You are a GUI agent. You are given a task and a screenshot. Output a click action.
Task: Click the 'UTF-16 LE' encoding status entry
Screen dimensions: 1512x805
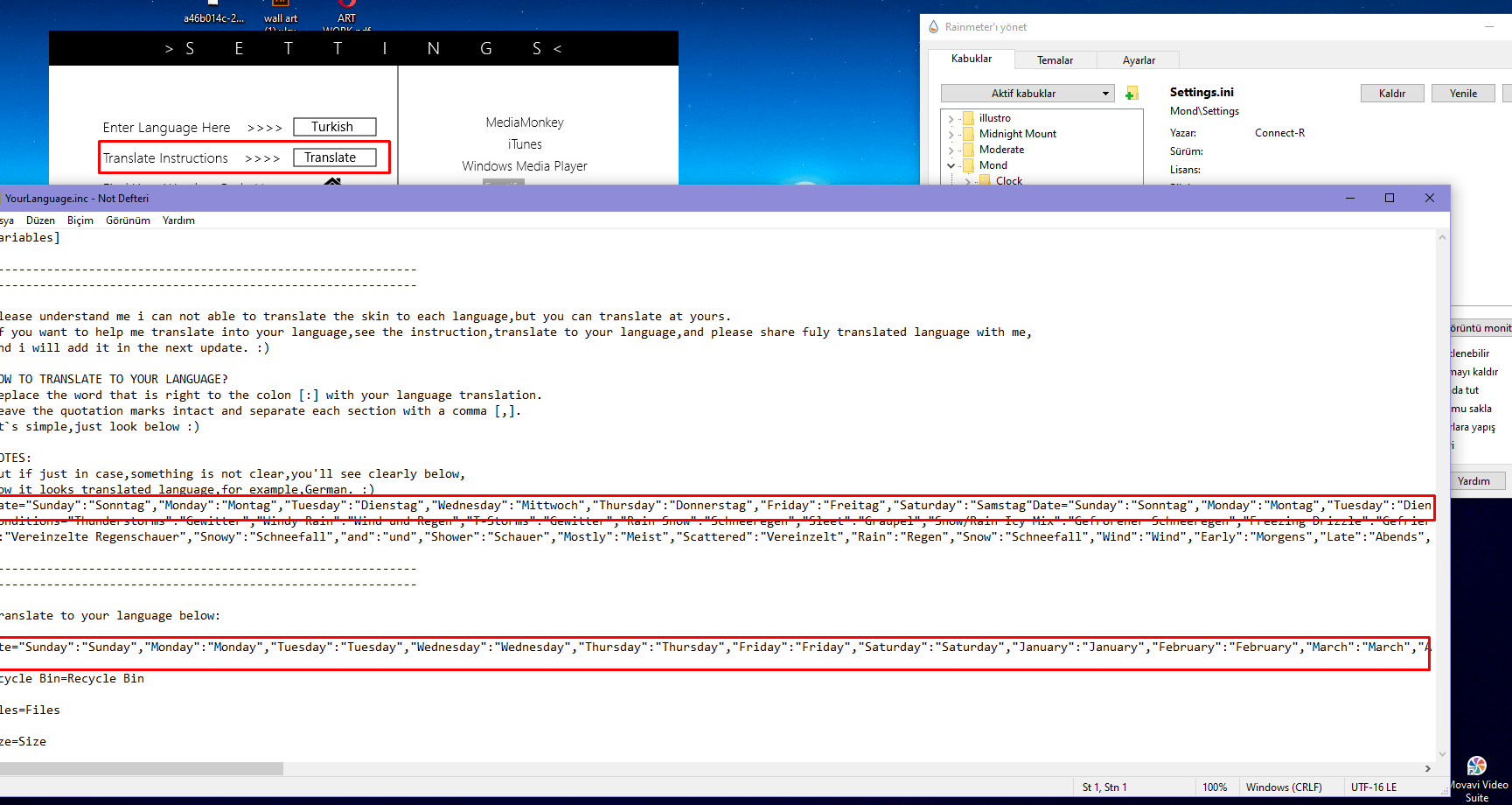[1374, 787]
